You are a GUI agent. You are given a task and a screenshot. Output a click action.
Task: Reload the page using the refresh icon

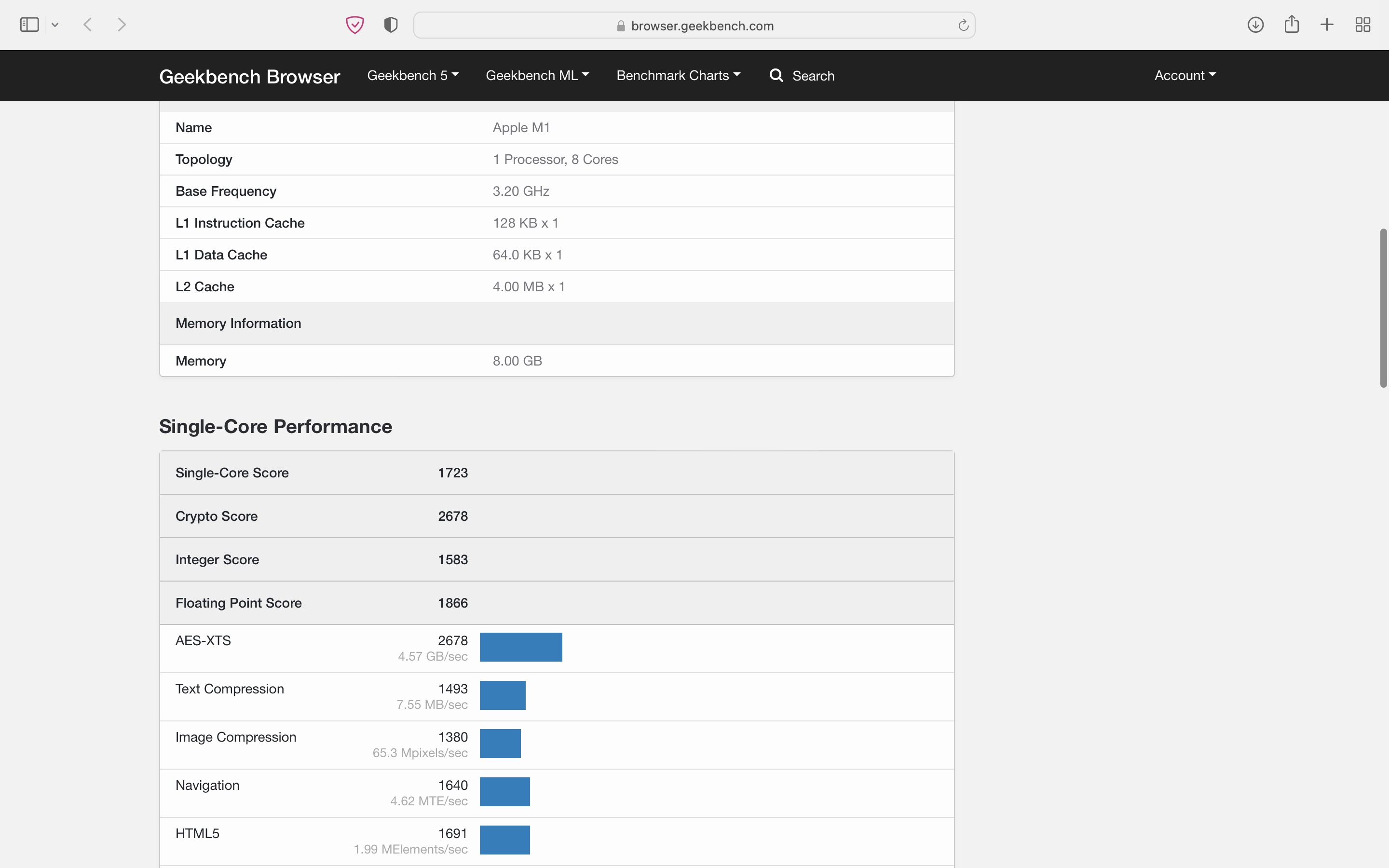pos(963,25)
